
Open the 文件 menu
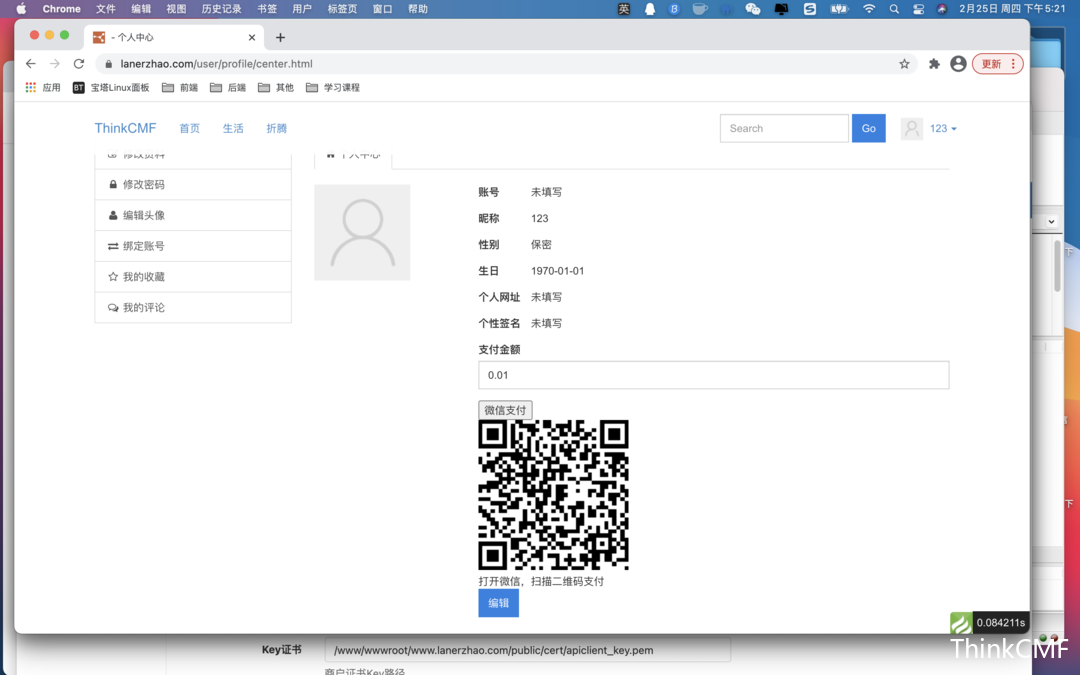tap(105, 9)
